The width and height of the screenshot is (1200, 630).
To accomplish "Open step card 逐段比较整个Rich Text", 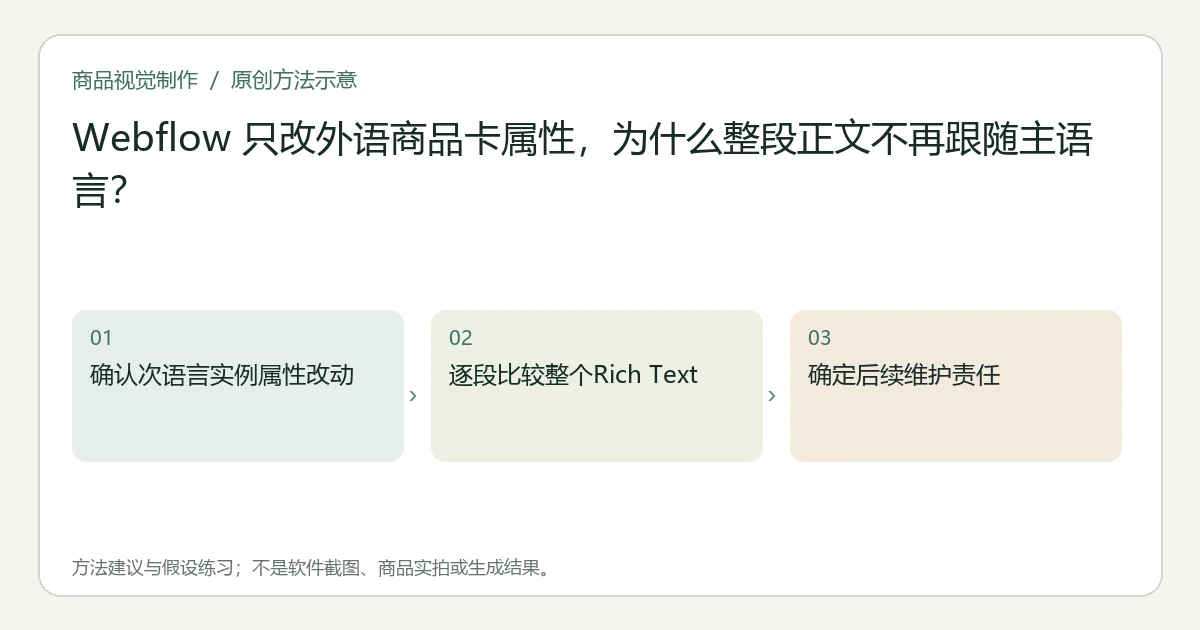I will pyautogui.click(x=597, y=386).
